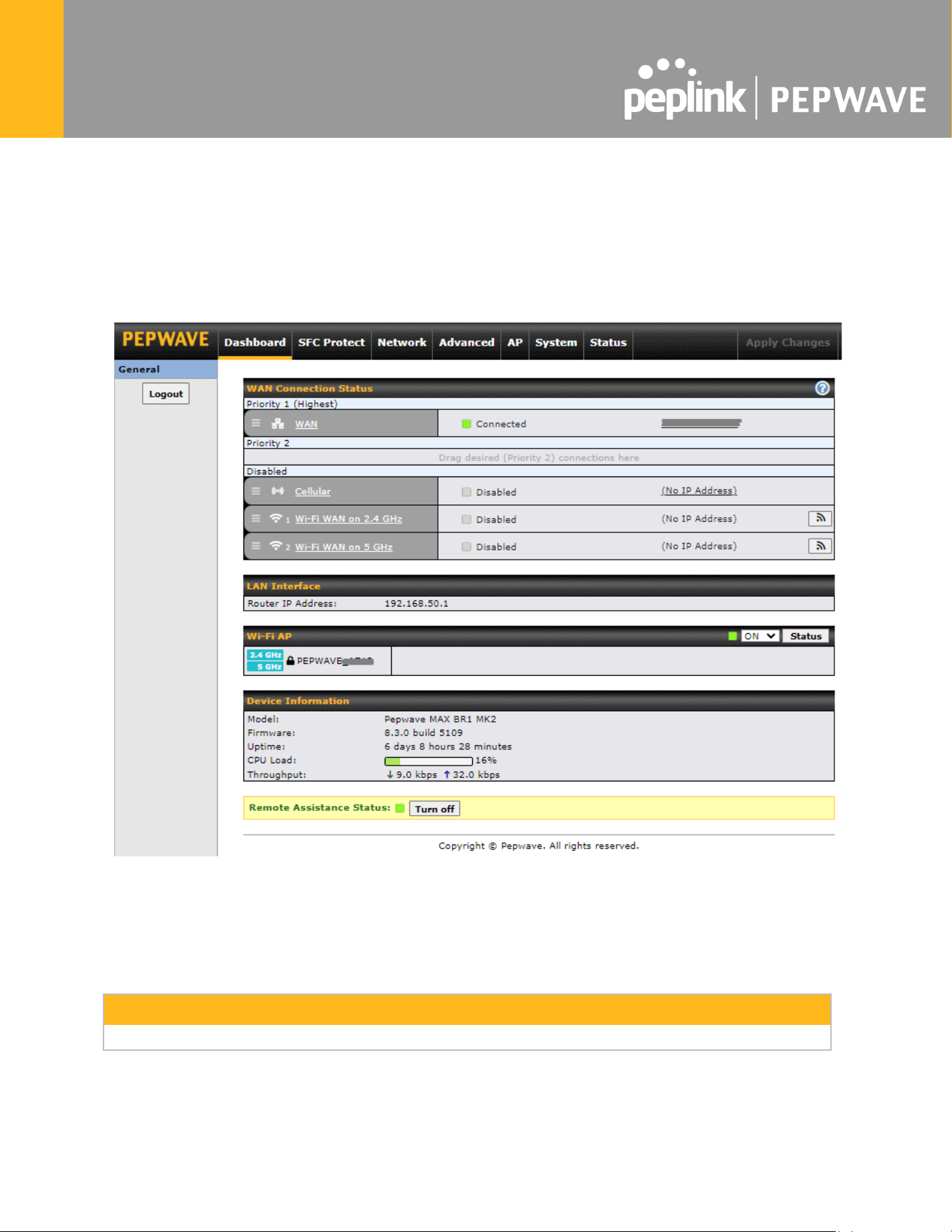Click the Wi-Fi AP Status button

point(806,636)
